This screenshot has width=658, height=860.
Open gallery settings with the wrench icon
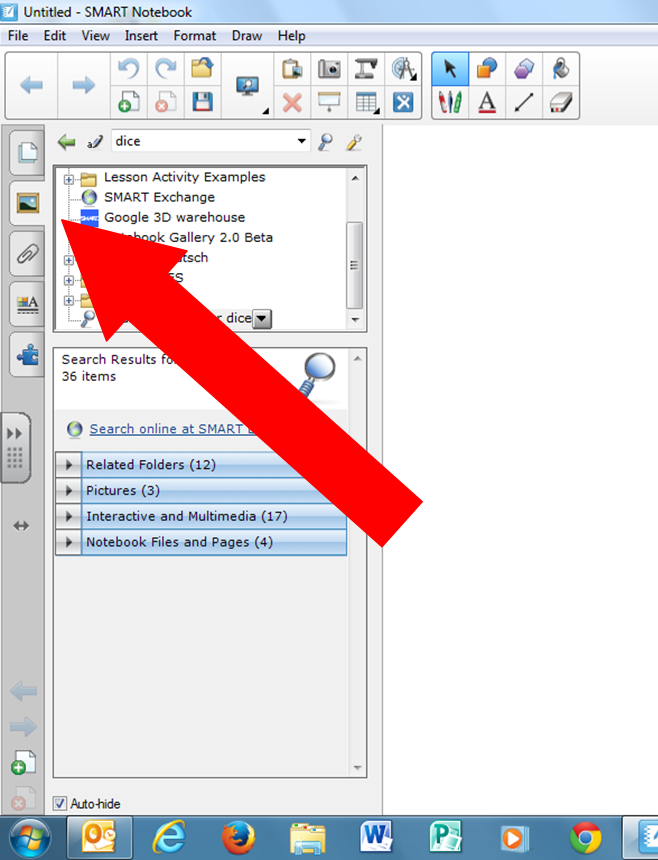pos(354,142)
